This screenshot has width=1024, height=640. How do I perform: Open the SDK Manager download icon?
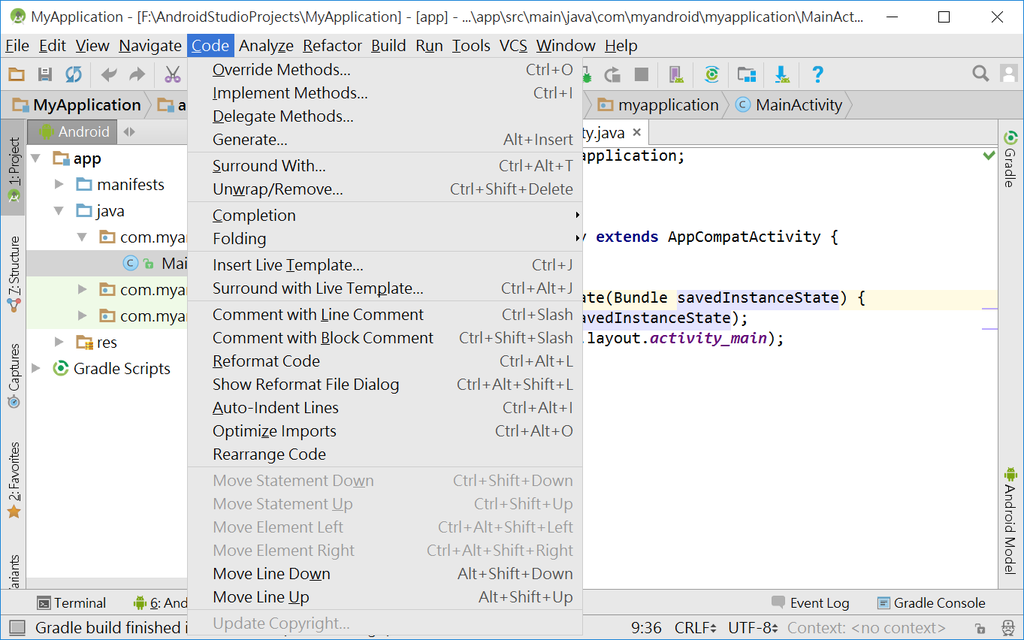click(782, 74)
